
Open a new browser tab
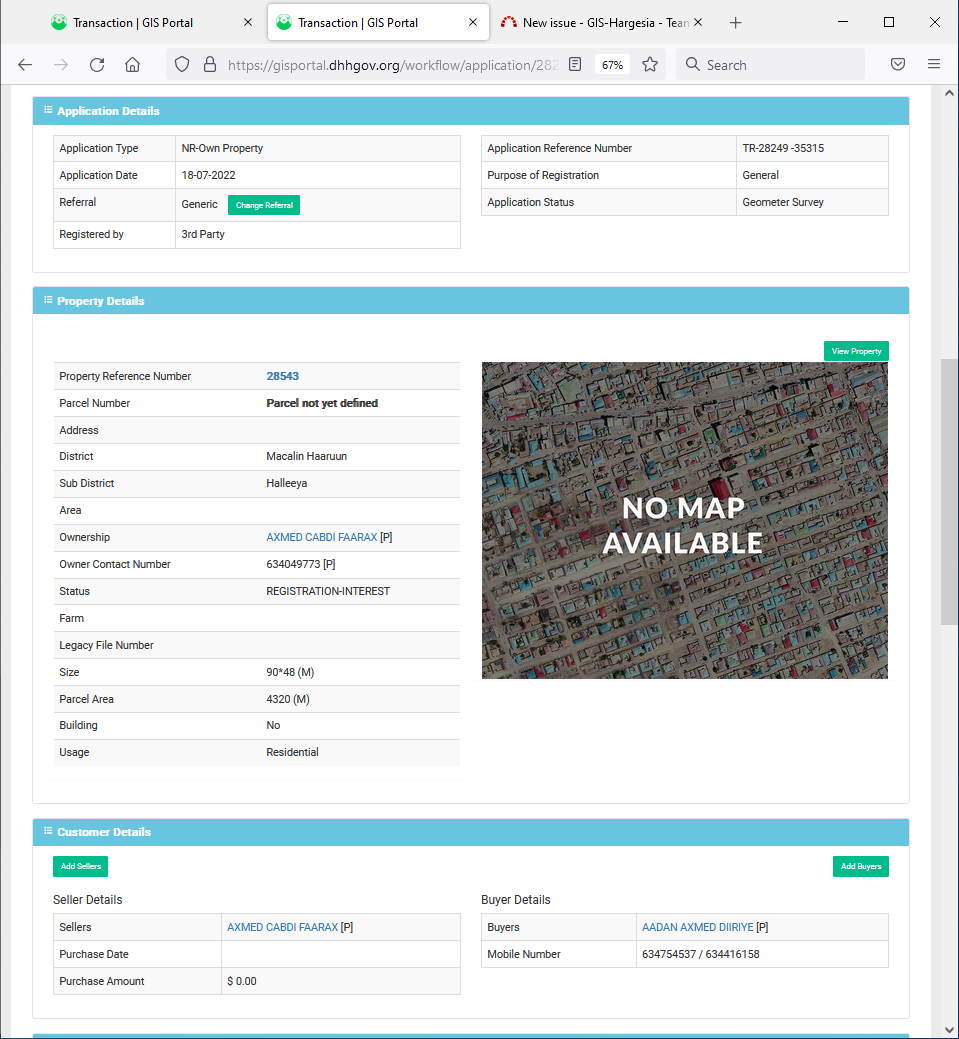[x=736, y=23]
